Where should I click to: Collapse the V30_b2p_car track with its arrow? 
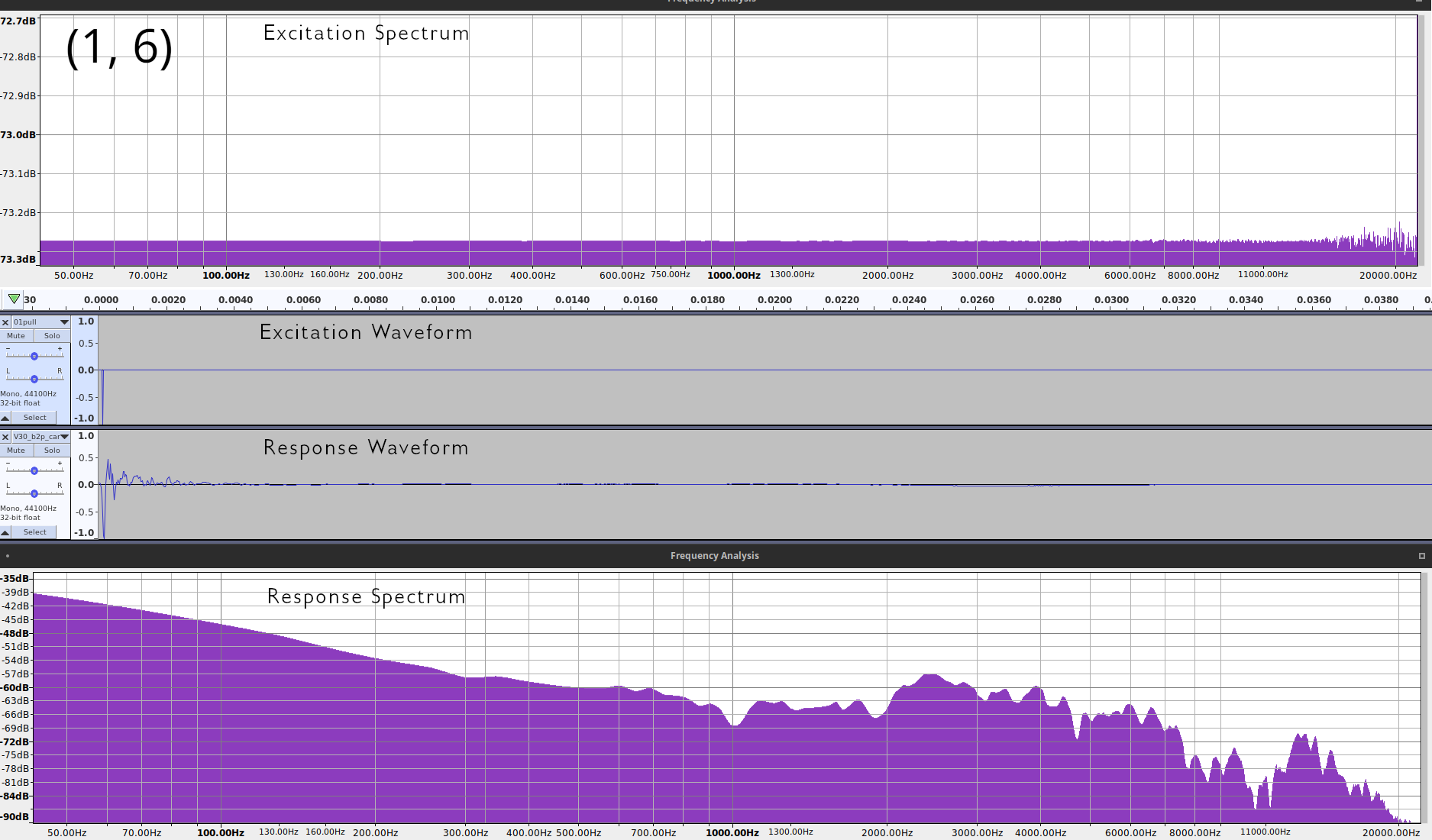tap(5, 532)
